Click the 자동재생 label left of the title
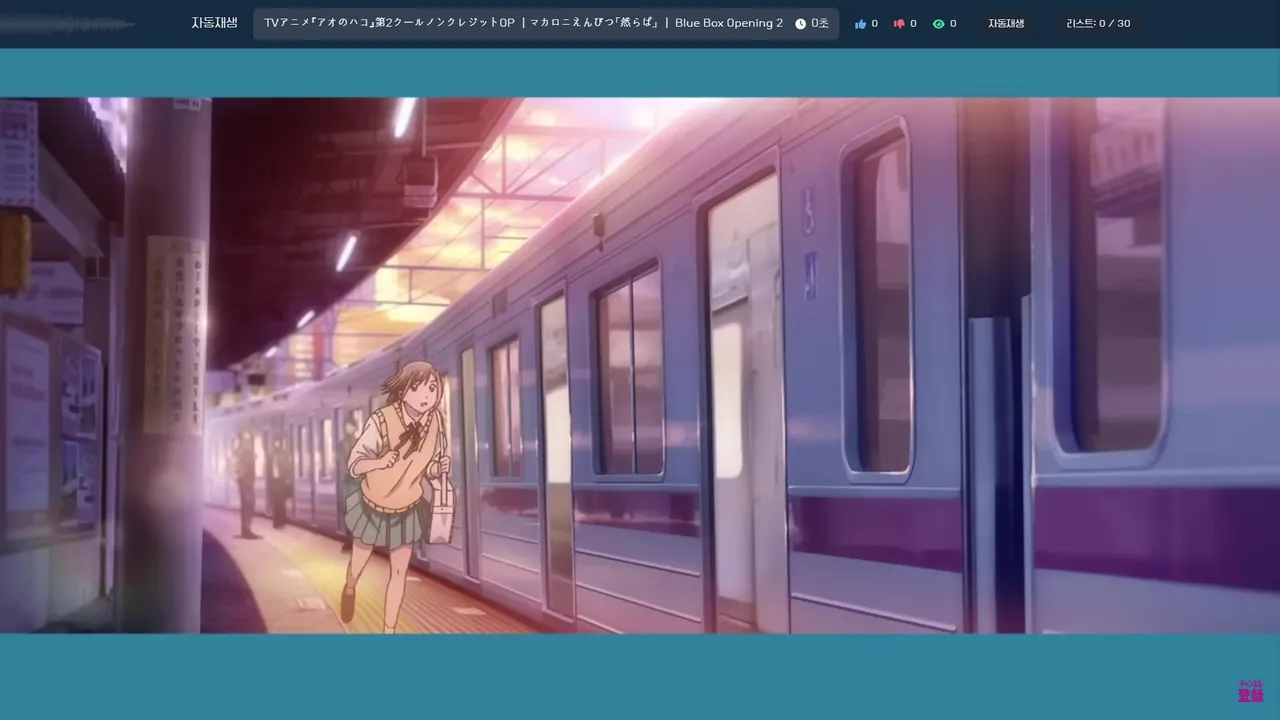The image size is (1280, 720). click(x=214, y=23)
